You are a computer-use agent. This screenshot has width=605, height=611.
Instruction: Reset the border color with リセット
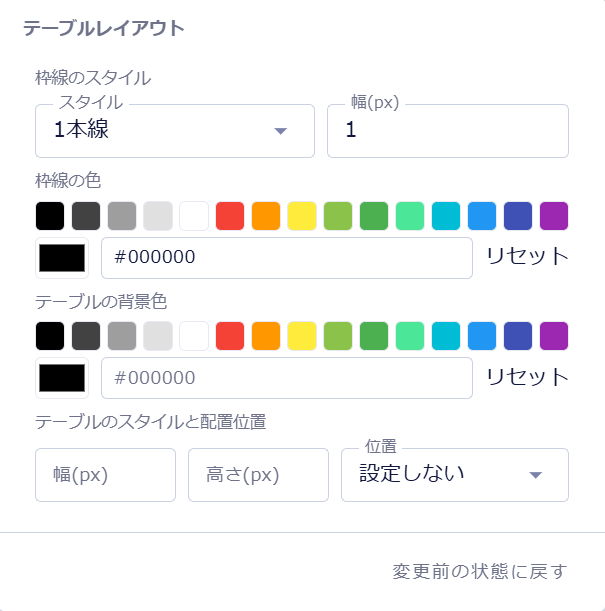pyautogui.click(x=527, y=257)
